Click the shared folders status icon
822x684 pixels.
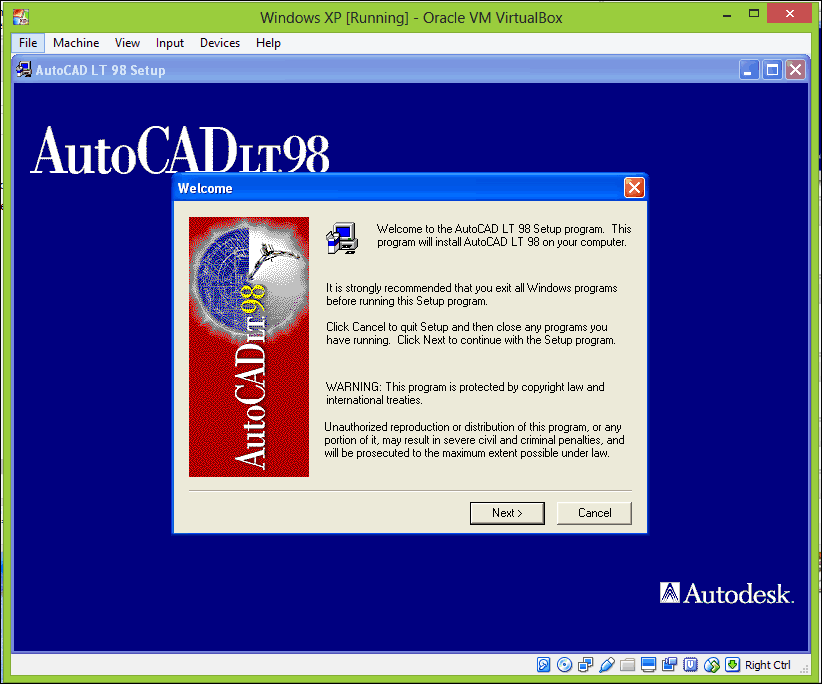(627, 665)
